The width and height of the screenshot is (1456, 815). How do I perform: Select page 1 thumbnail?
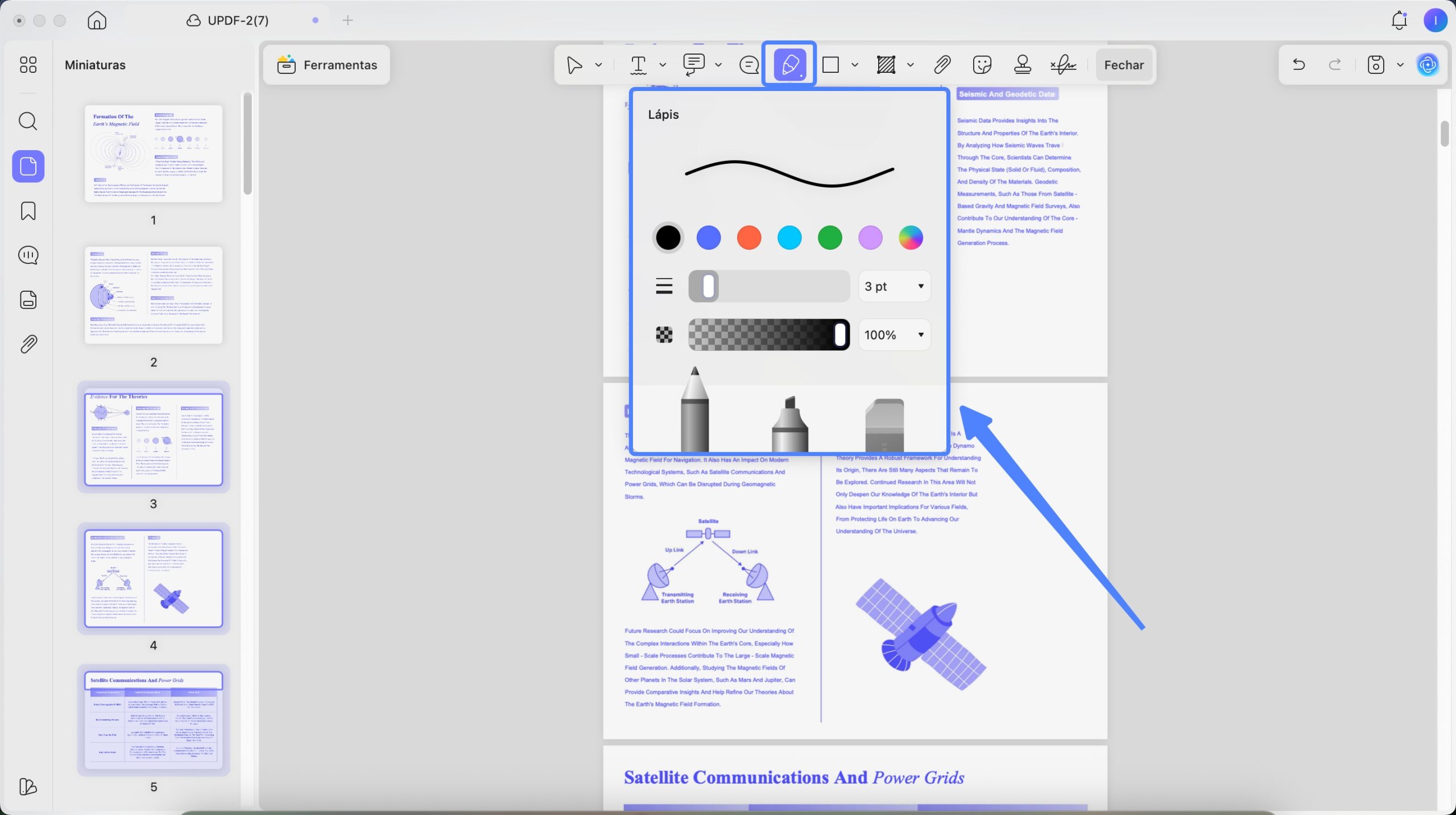154,154
